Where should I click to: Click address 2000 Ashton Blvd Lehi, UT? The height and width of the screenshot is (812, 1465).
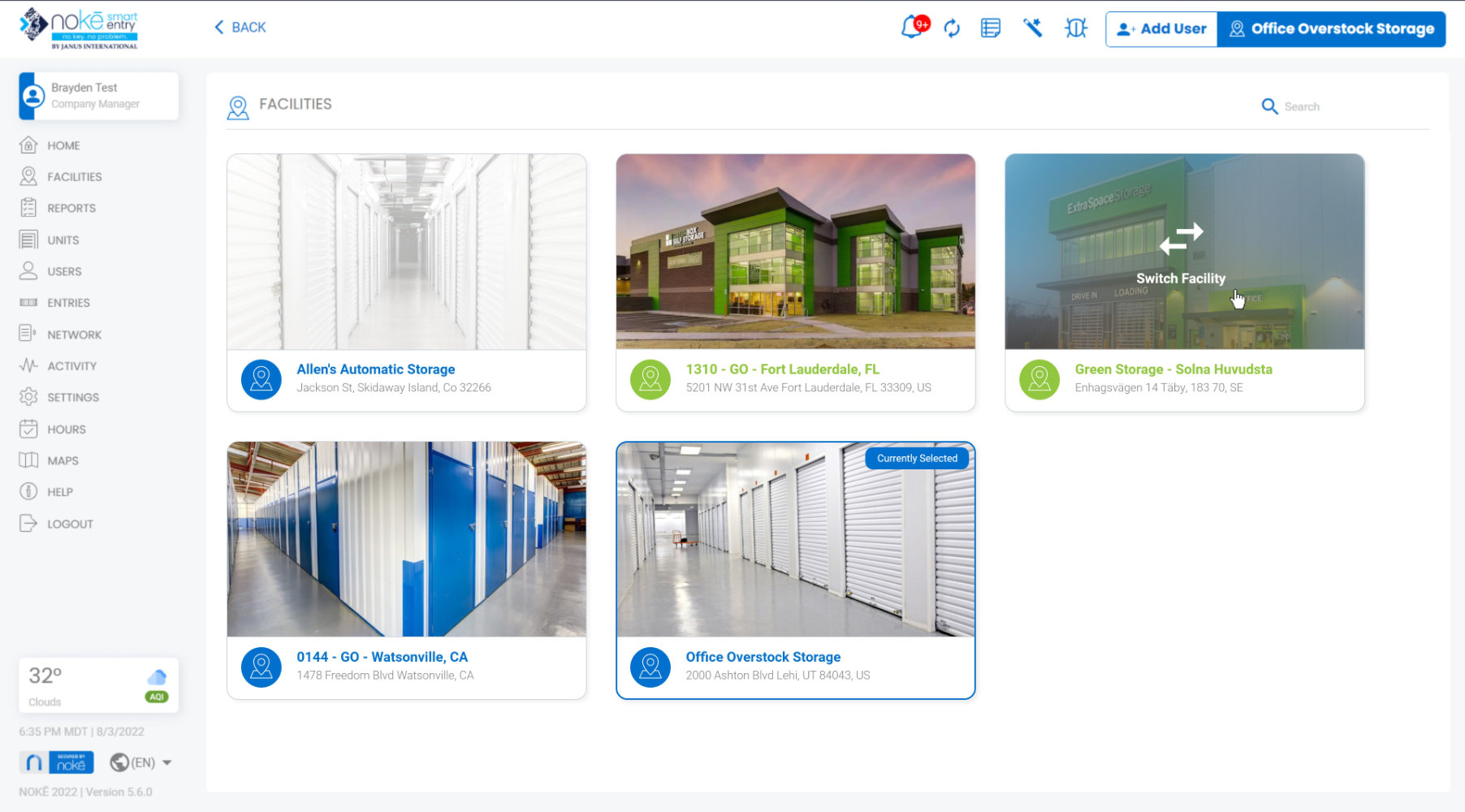tap(777, 676)
